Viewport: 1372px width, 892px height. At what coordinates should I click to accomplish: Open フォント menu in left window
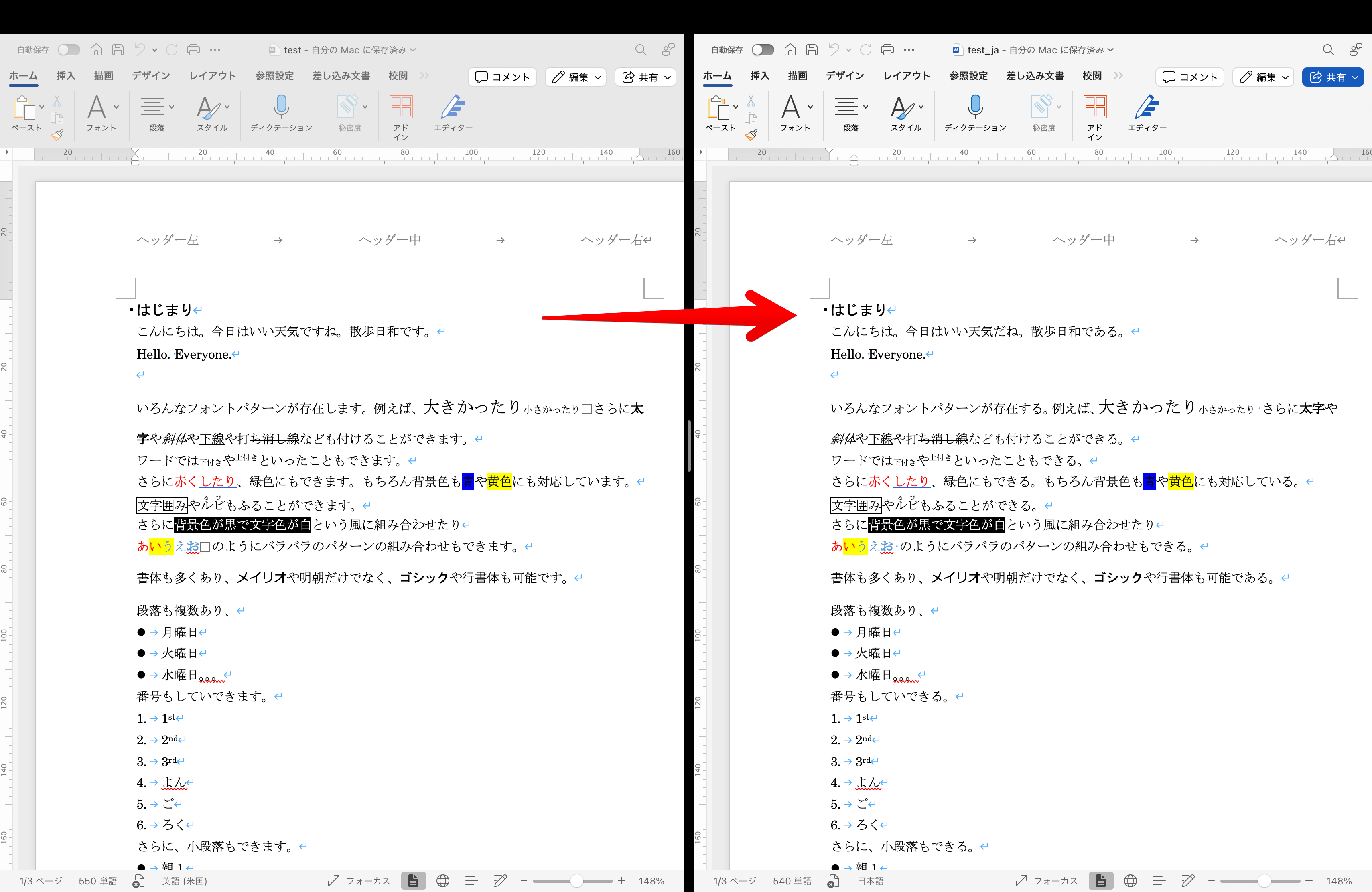click(x=101, y=114)
